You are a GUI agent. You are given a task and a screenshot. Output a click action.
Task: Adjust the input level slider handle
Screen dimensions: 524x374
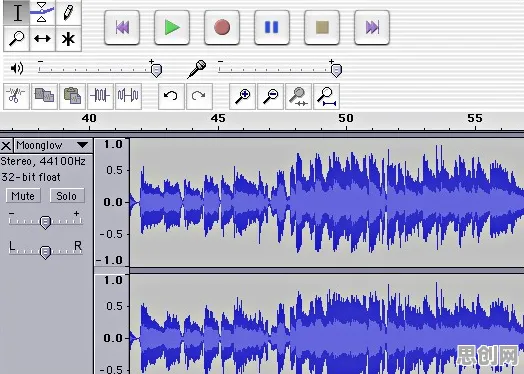[x=336, y=70]
